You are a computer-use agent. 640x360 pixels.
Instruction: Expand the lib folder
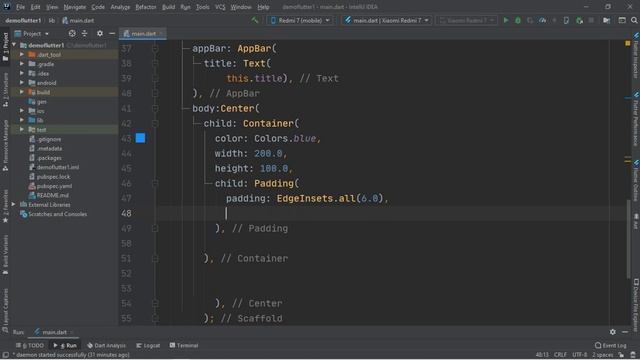click(22, 120)
